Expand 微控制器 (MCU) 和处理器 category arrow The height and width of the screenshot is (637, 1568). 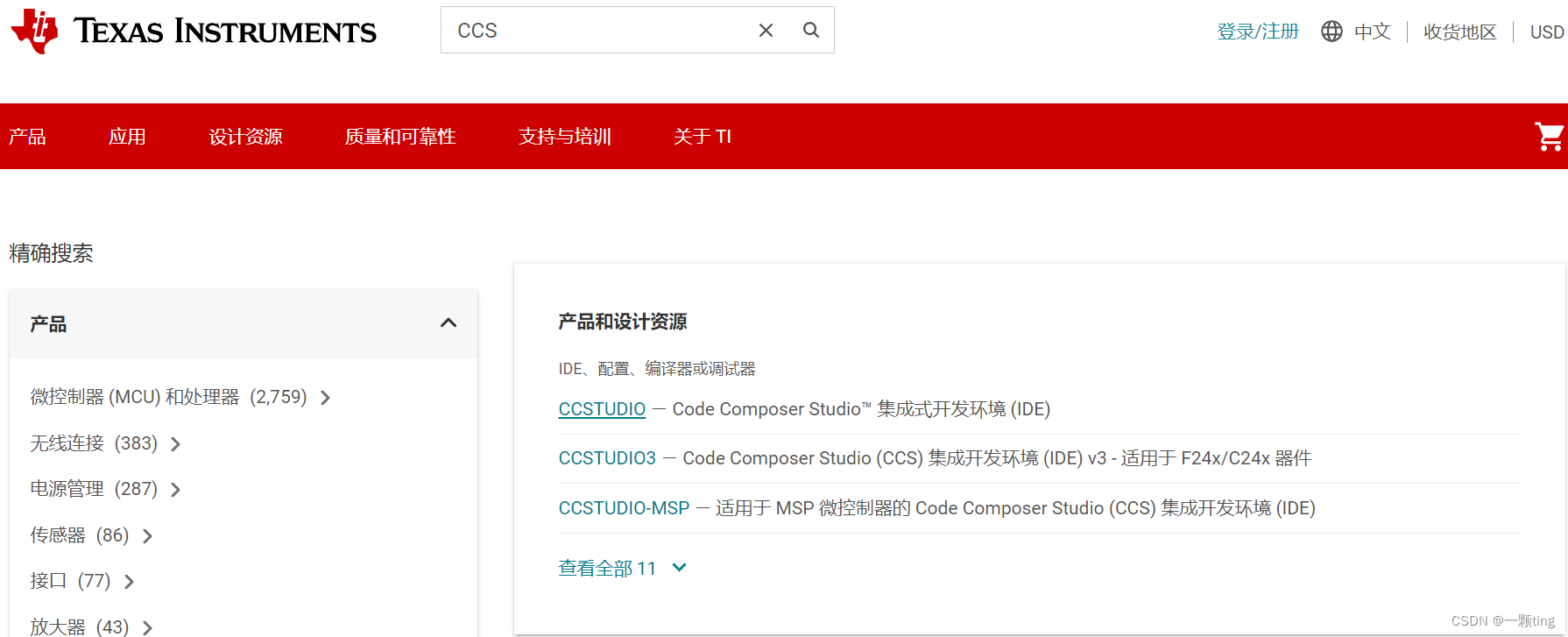click(x=325, y=398)
